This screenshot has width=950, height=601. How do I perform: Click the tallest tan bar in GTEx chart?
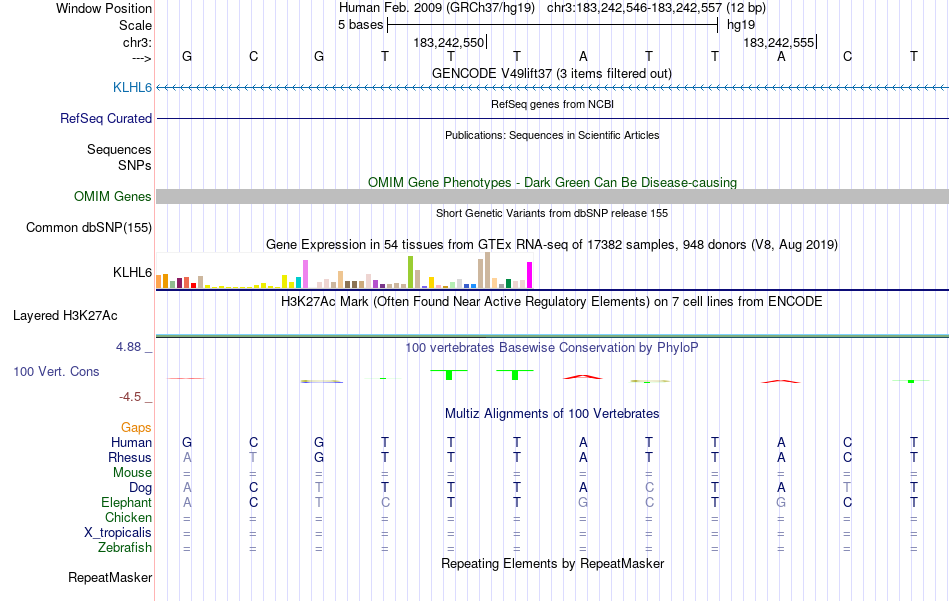click(487, 270)
